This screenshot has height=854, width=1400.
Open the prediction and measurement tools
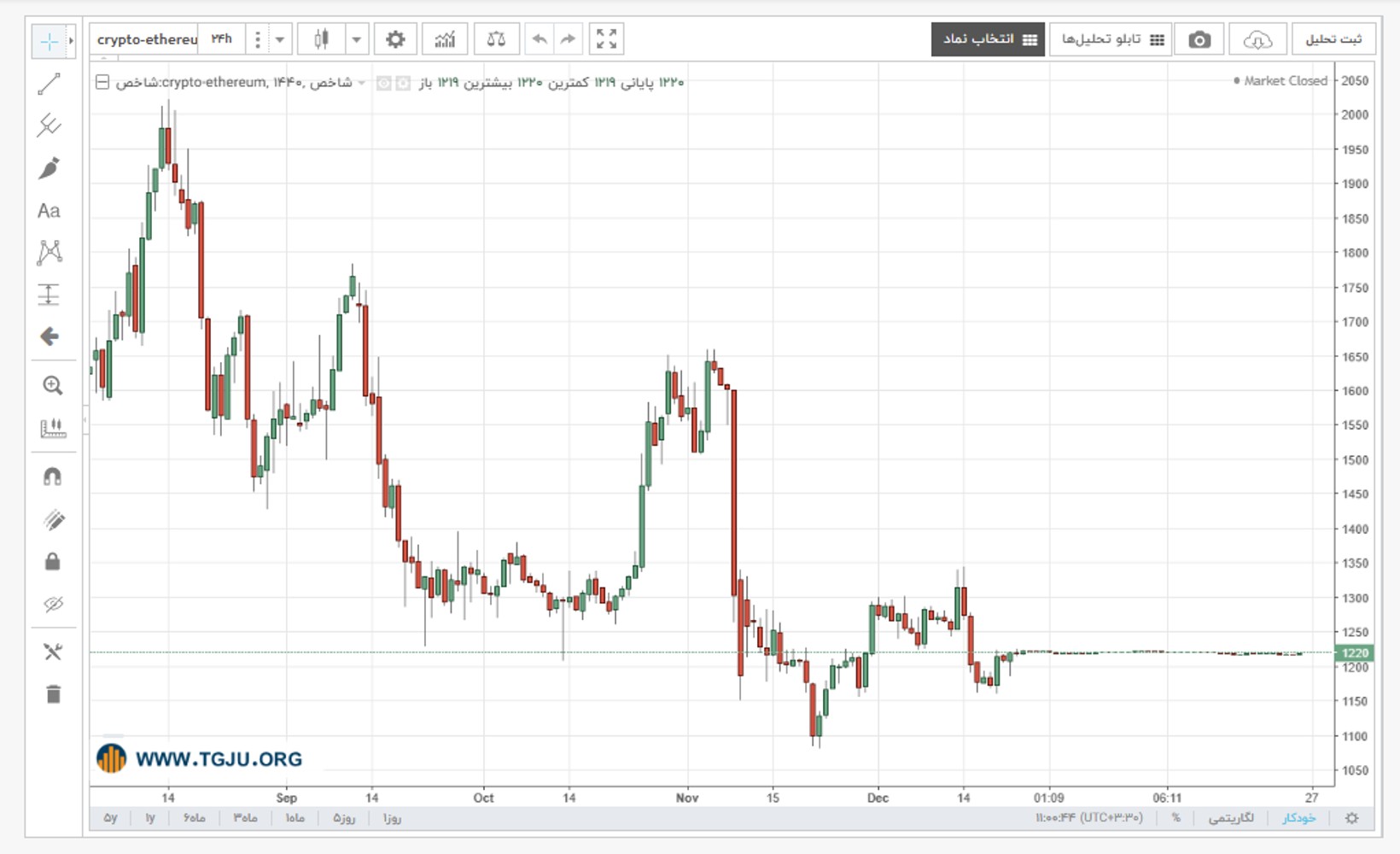point(49,295)
